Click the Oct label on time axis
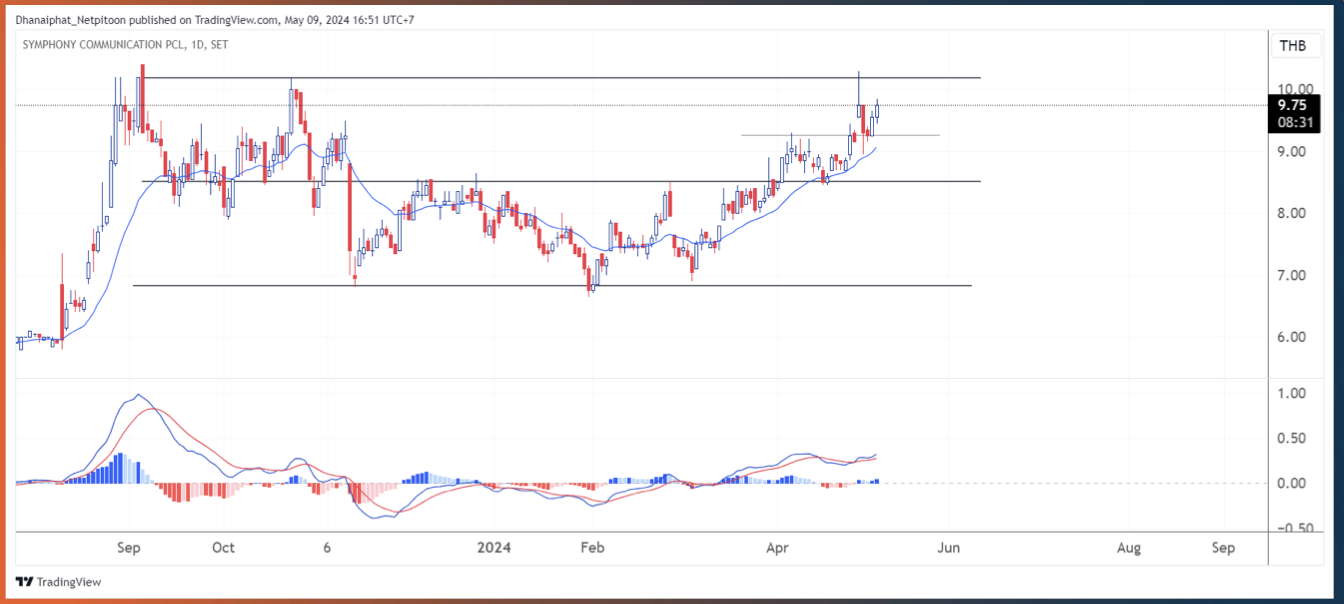 pyautogui.click(x=223, y=548)
